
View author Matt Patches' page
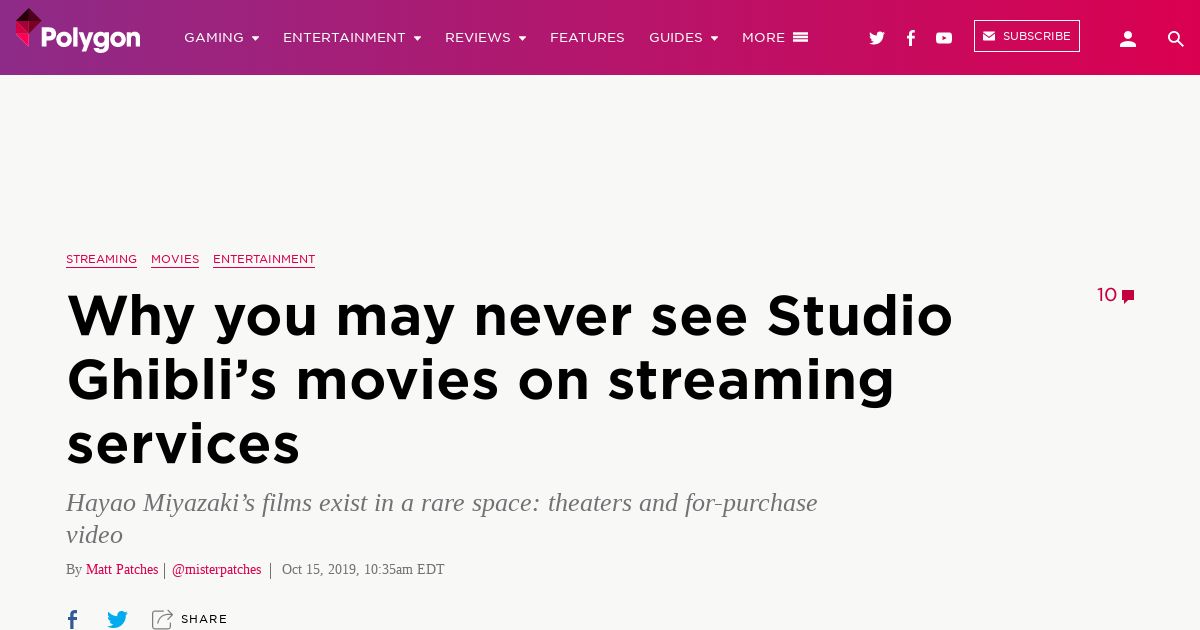[122, 569]
